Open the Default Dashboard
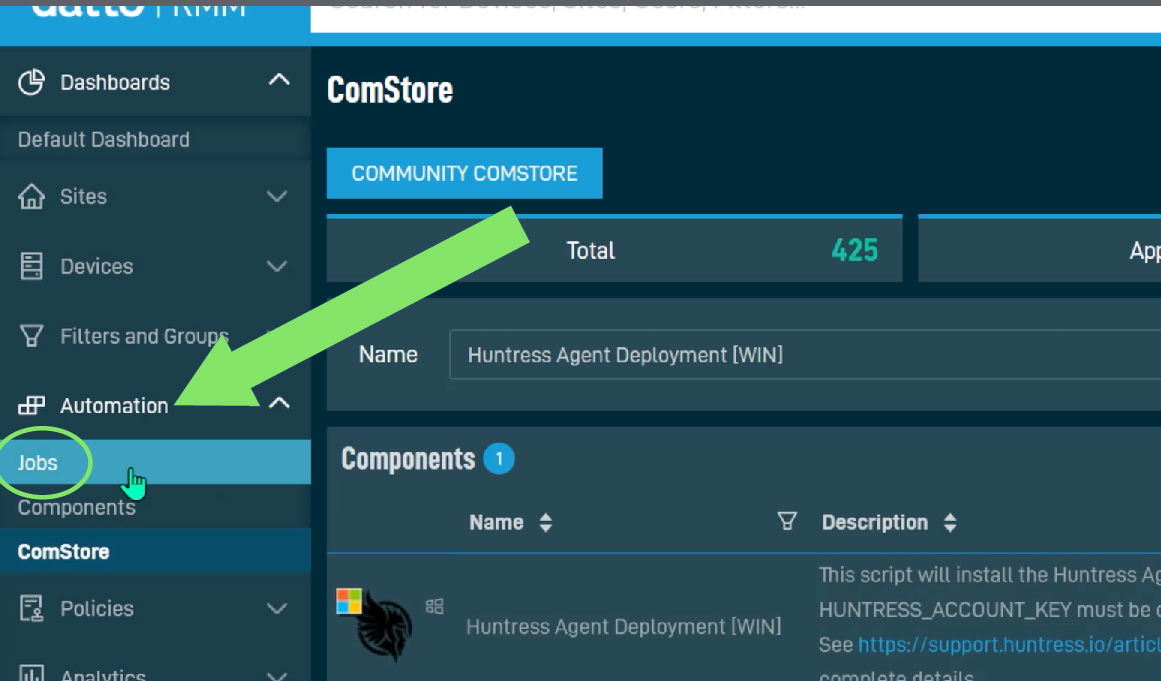 pyautogui.click(x=104, y=139)
